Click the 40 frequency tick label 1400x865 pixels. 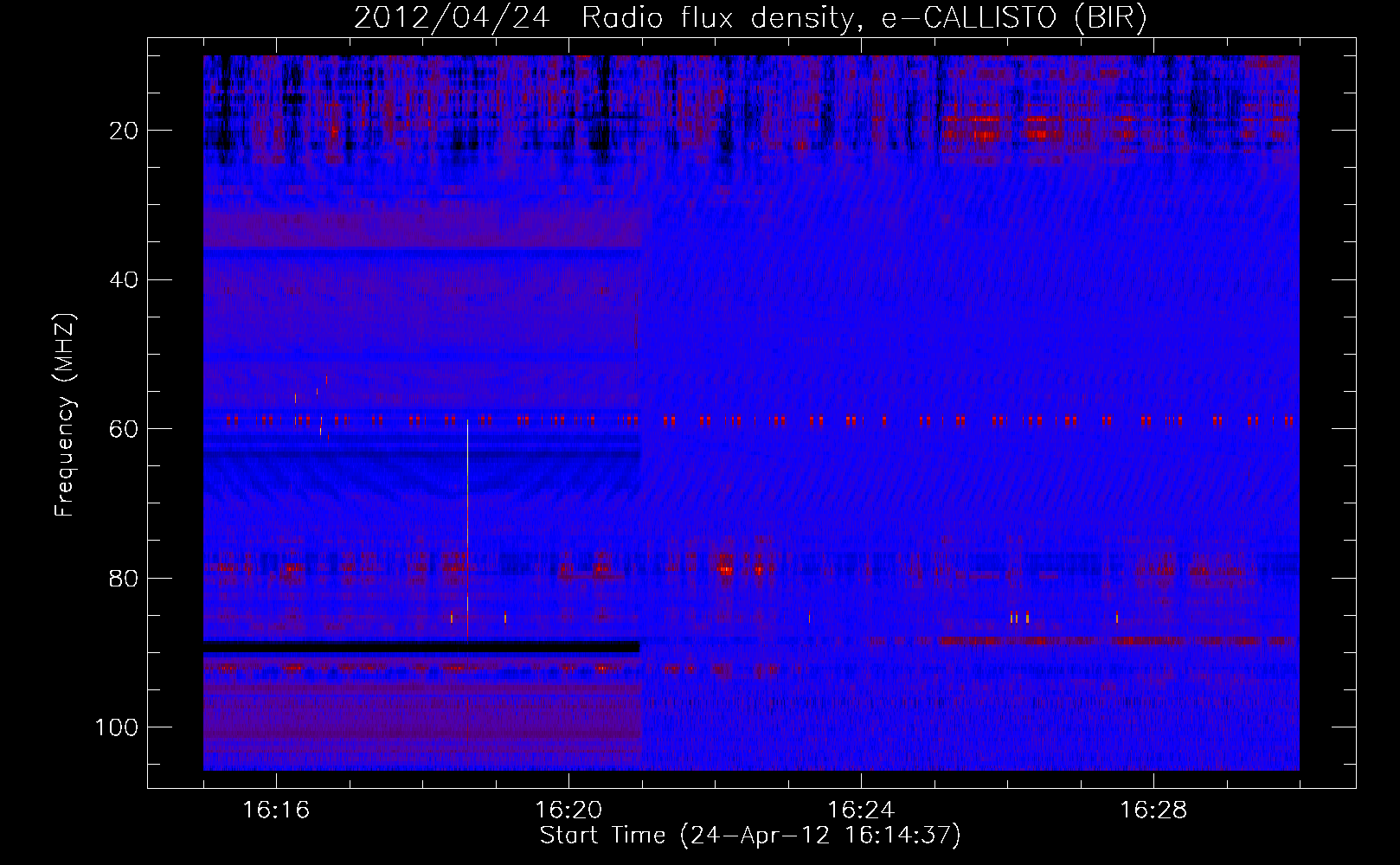tap(125, 279)
